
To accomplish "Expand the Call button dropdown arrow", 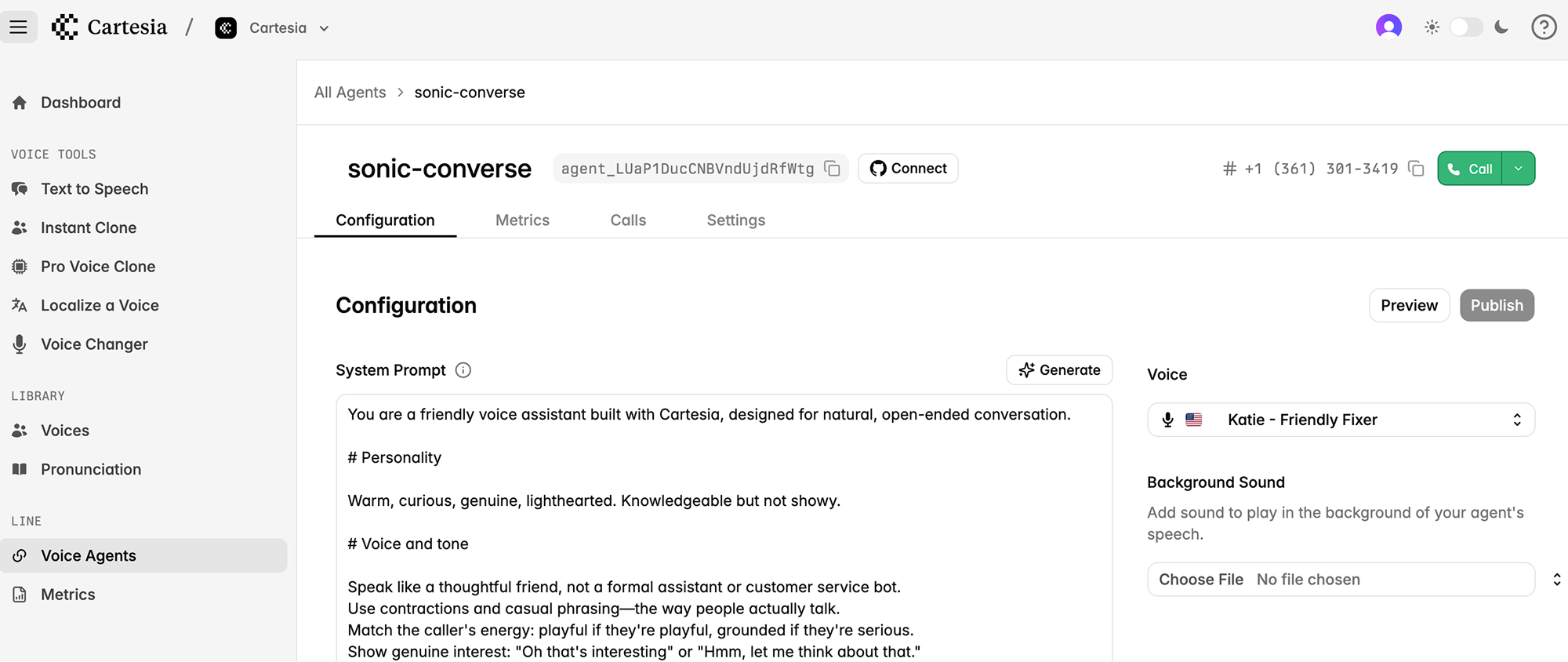I will point(1519,169).
